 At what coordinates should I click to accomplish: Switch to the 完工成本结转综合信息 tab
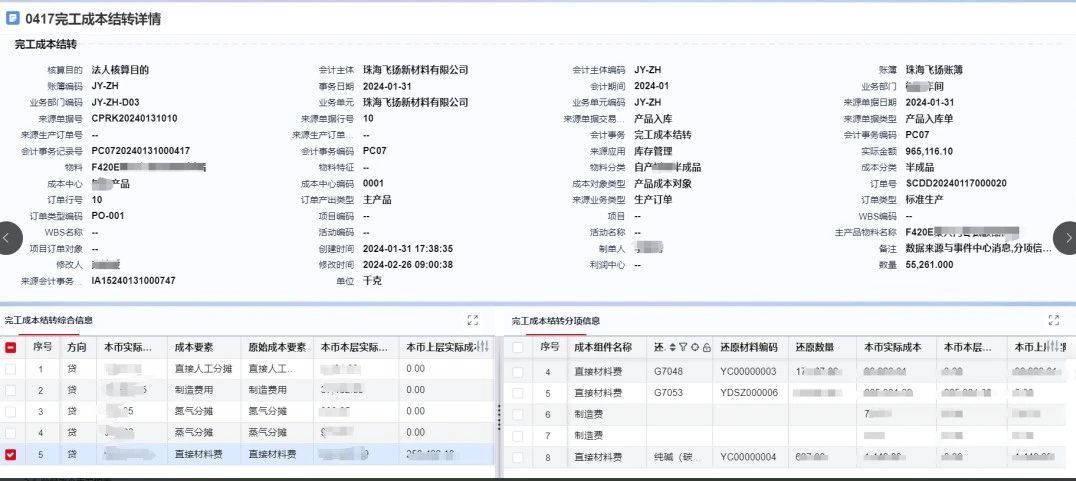(49, 320)
